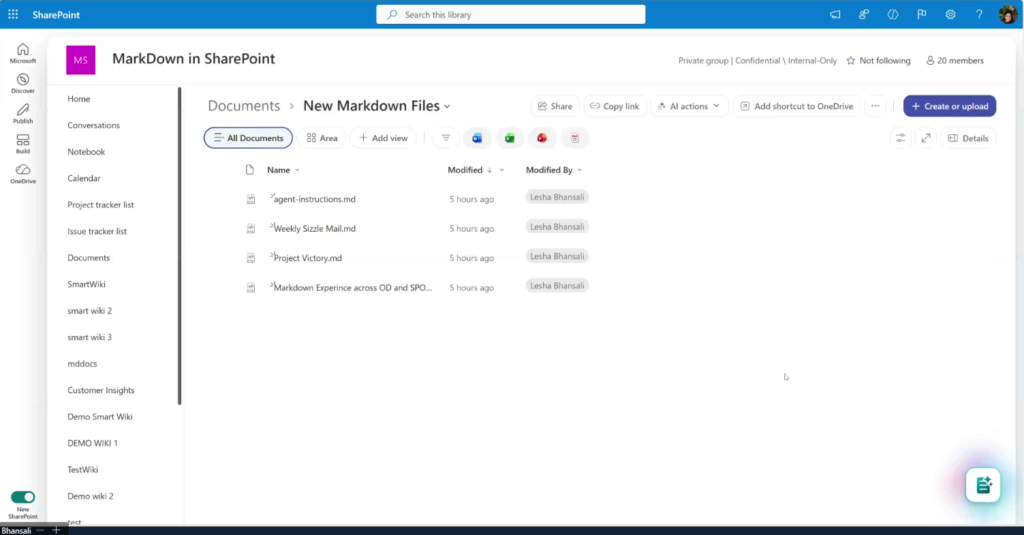Viewport: 1024px width, 535px height.
Task: Toggle Not following star for site
Action: coord(878,61)
